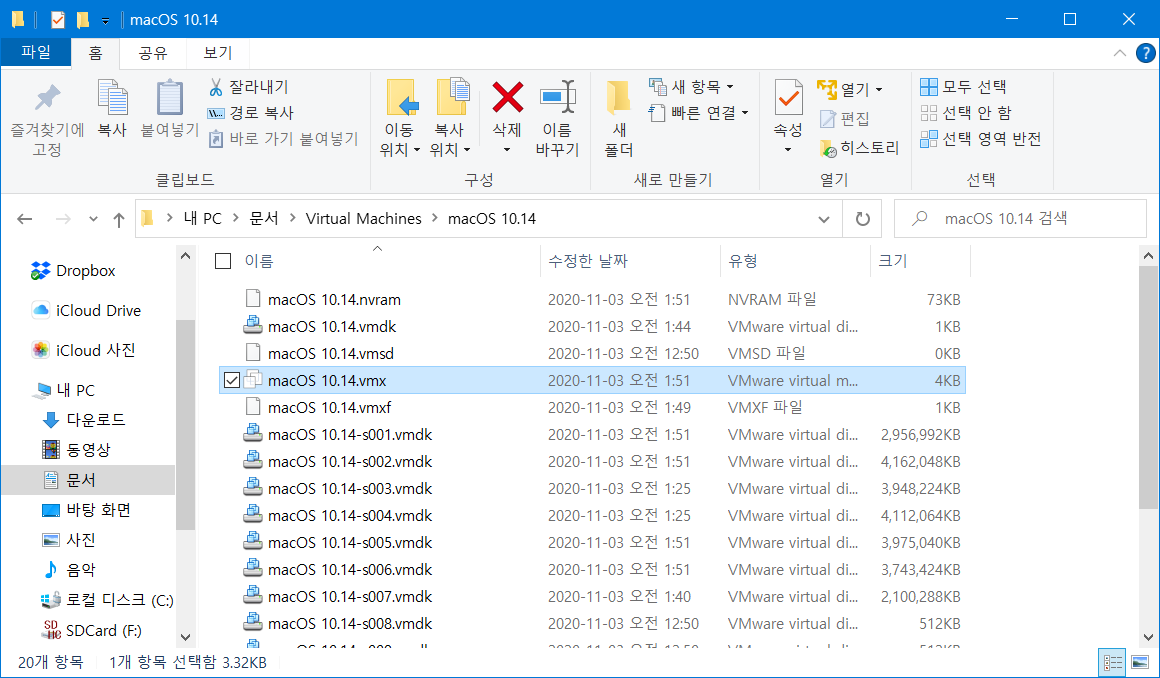Open the 열기 dropdown arrow

pos(879,90)
